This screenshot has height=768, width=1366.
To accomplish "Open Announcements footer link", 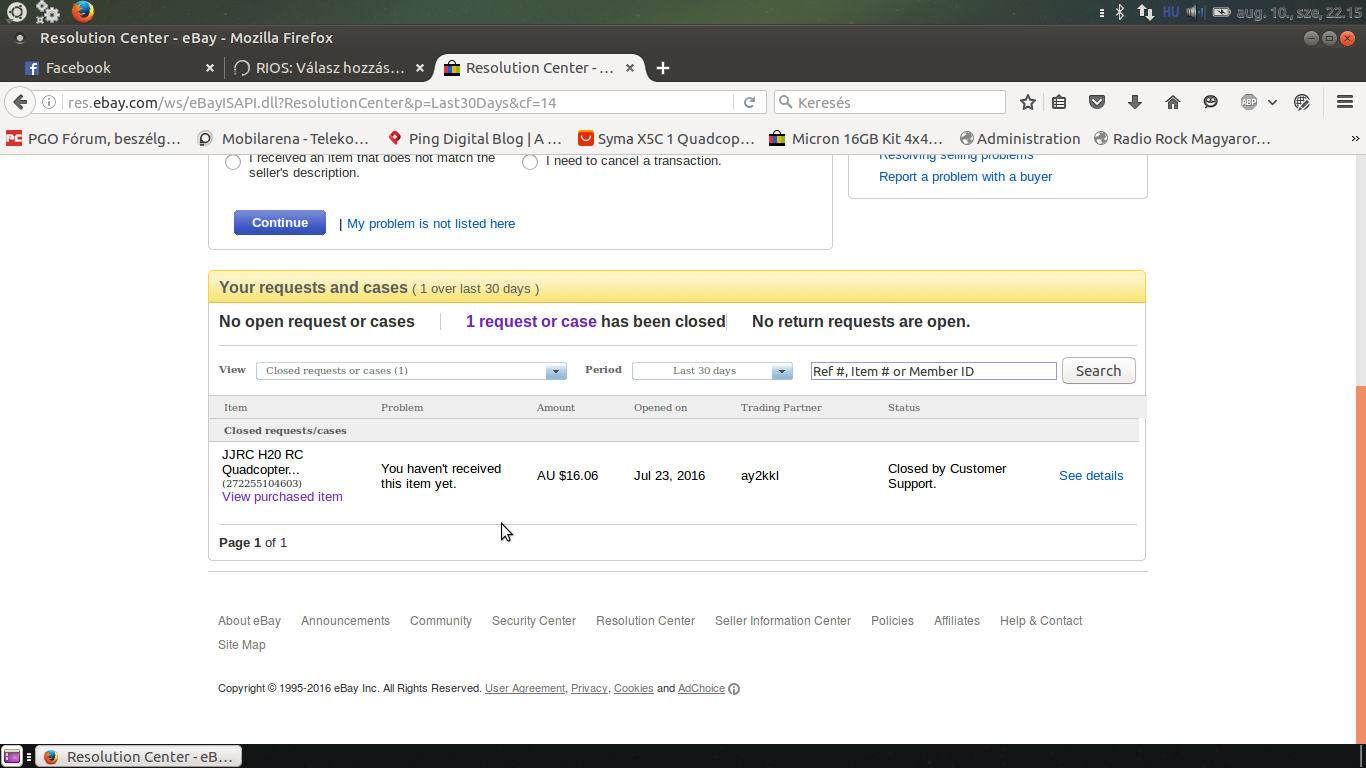I will coord(345,621).
